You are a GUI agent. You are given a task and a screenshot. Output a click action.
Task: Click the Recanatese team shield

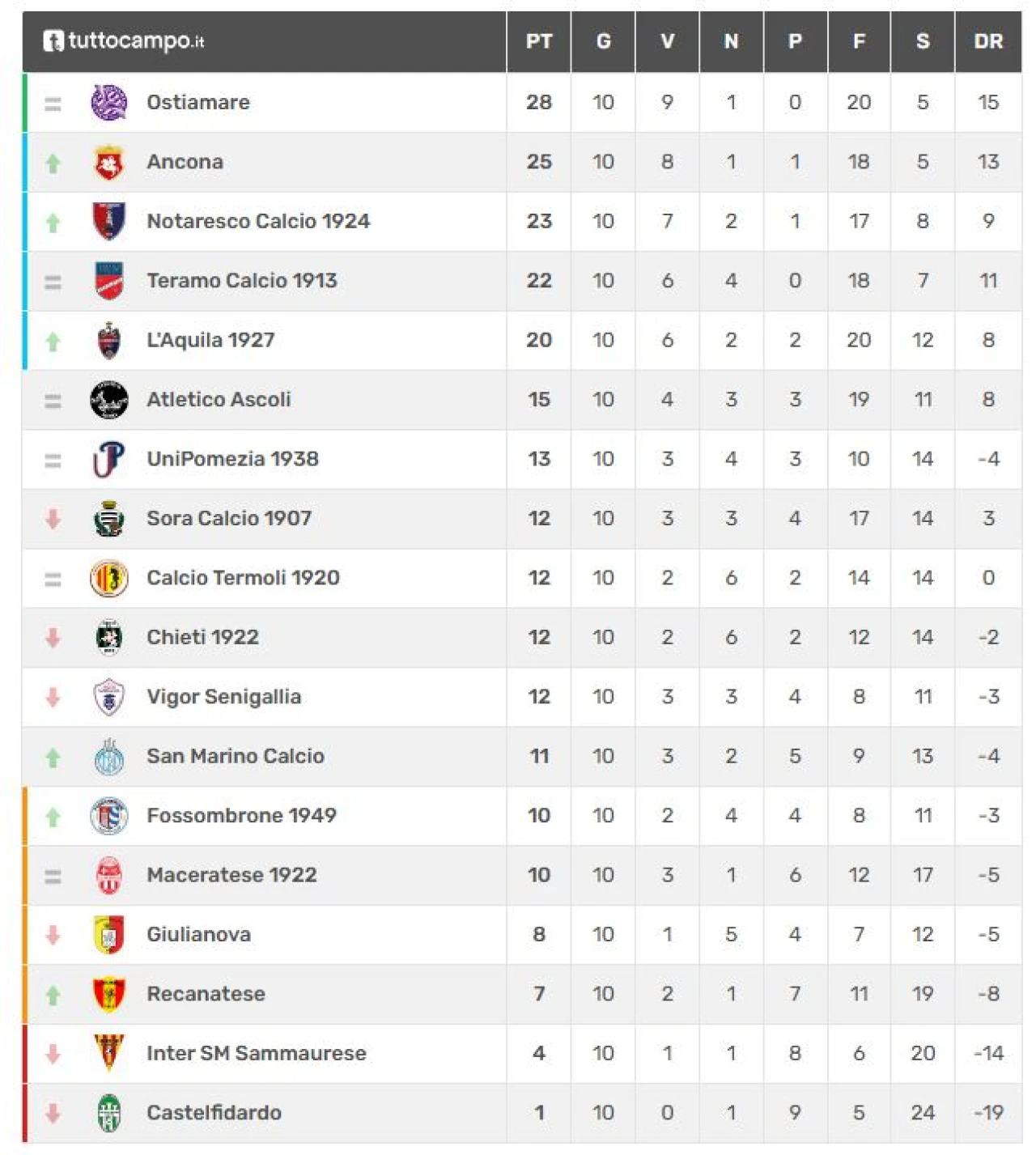[x=108, y=994]
